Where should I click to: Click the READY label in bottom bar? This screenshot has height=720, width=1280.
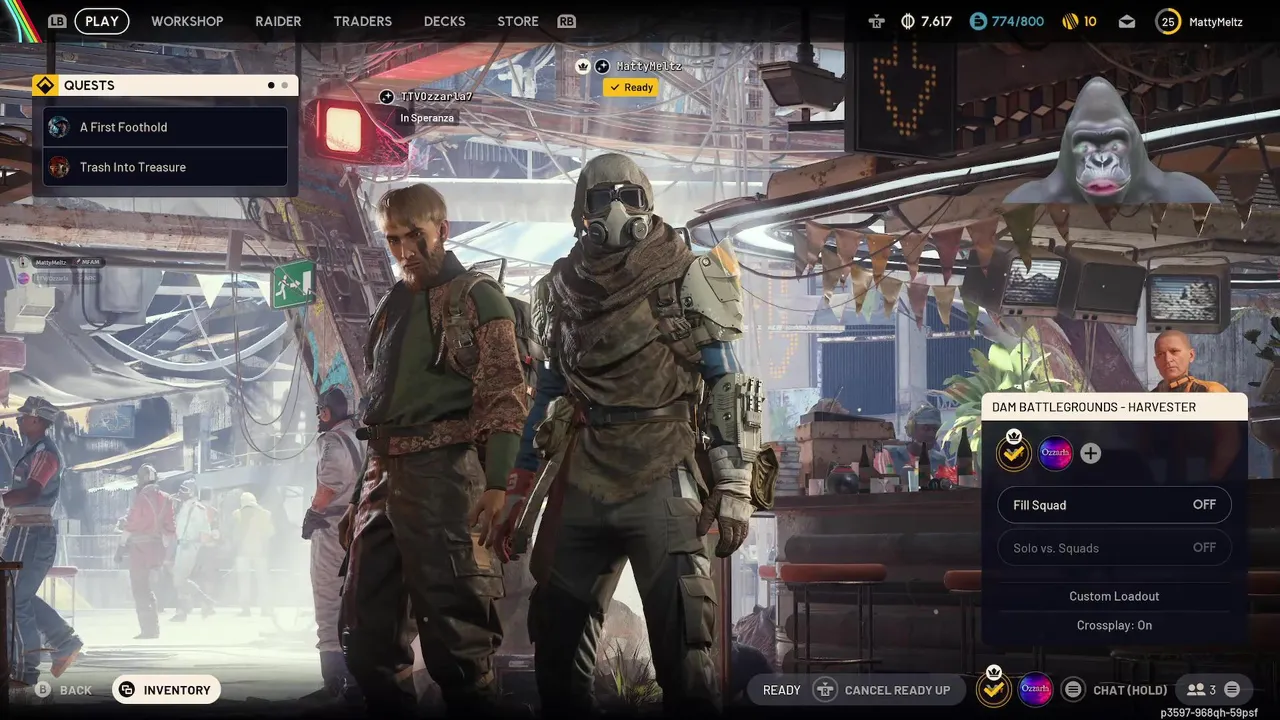(x=782, y=690)
